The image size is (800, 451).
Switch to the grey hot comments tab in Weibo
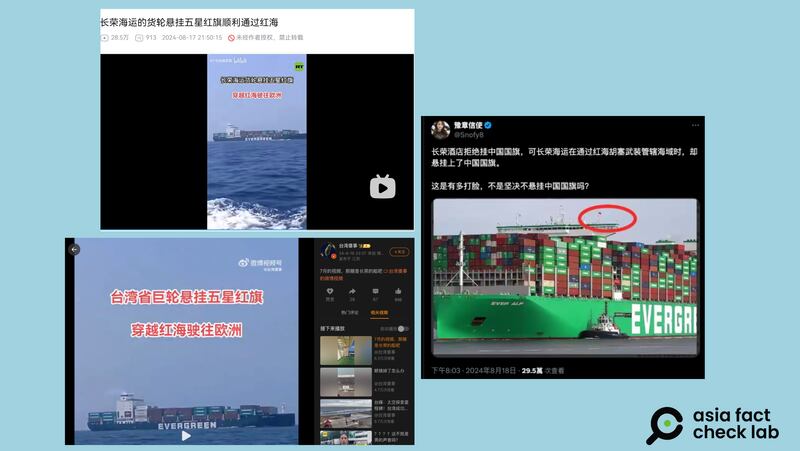tap(349, 313)
